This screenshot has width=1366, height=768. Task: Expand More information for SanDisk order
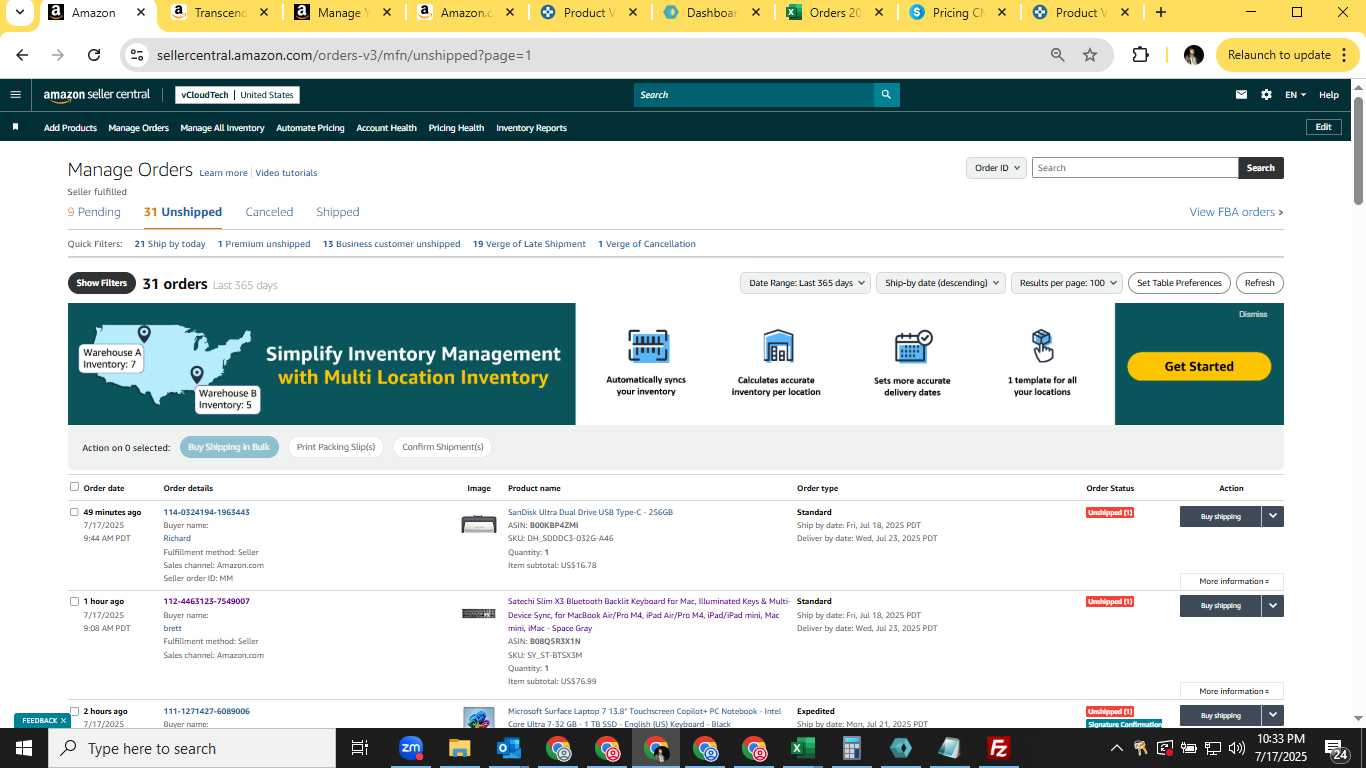(1233, 581)
